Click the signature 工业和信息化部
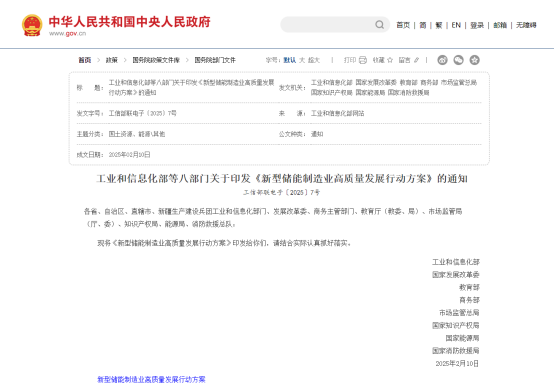Screen dimensions: 554x387 tap(456, 262)
